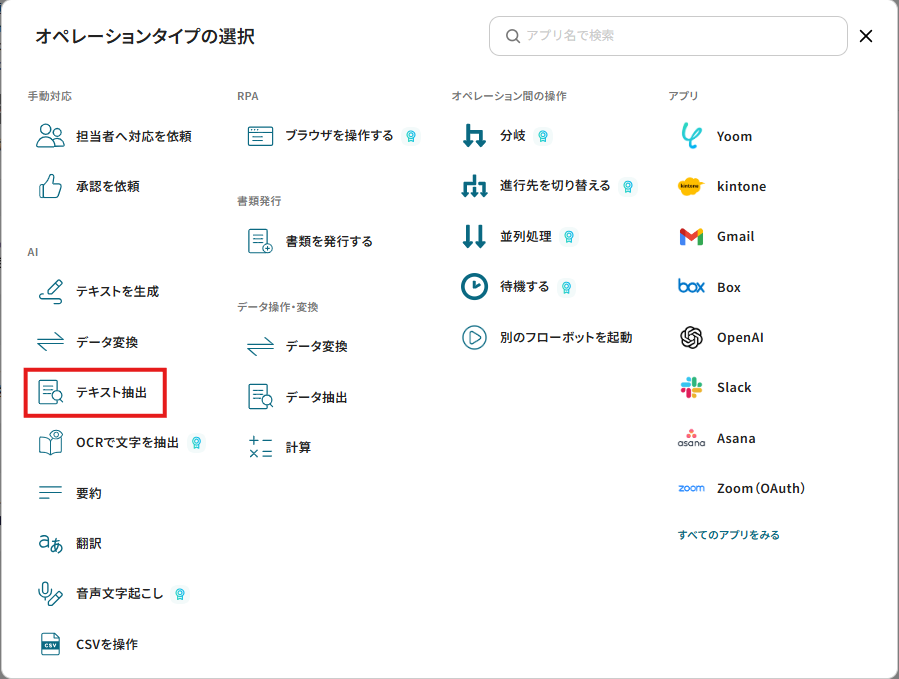The height and width of the screenshot is (679, 899).
Task: Open the Gmail app icon
Action: tap(691, 237)
